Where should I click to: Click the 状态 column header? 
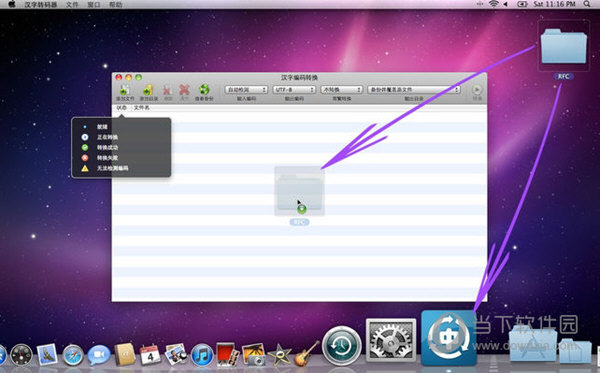(122, 108)
